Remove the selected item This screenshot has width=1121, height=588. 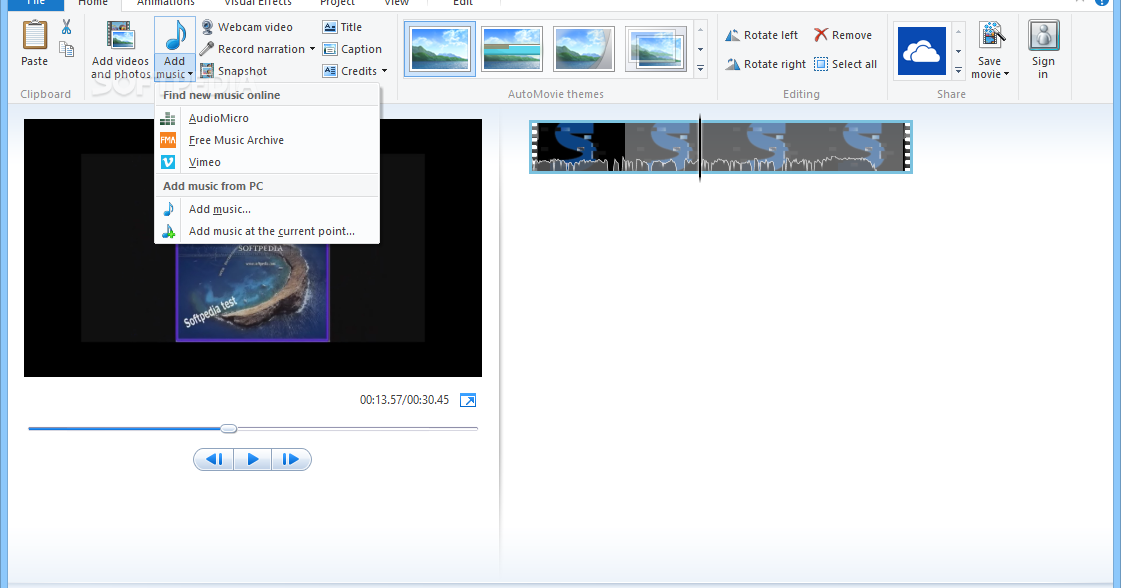pos(843,35)
